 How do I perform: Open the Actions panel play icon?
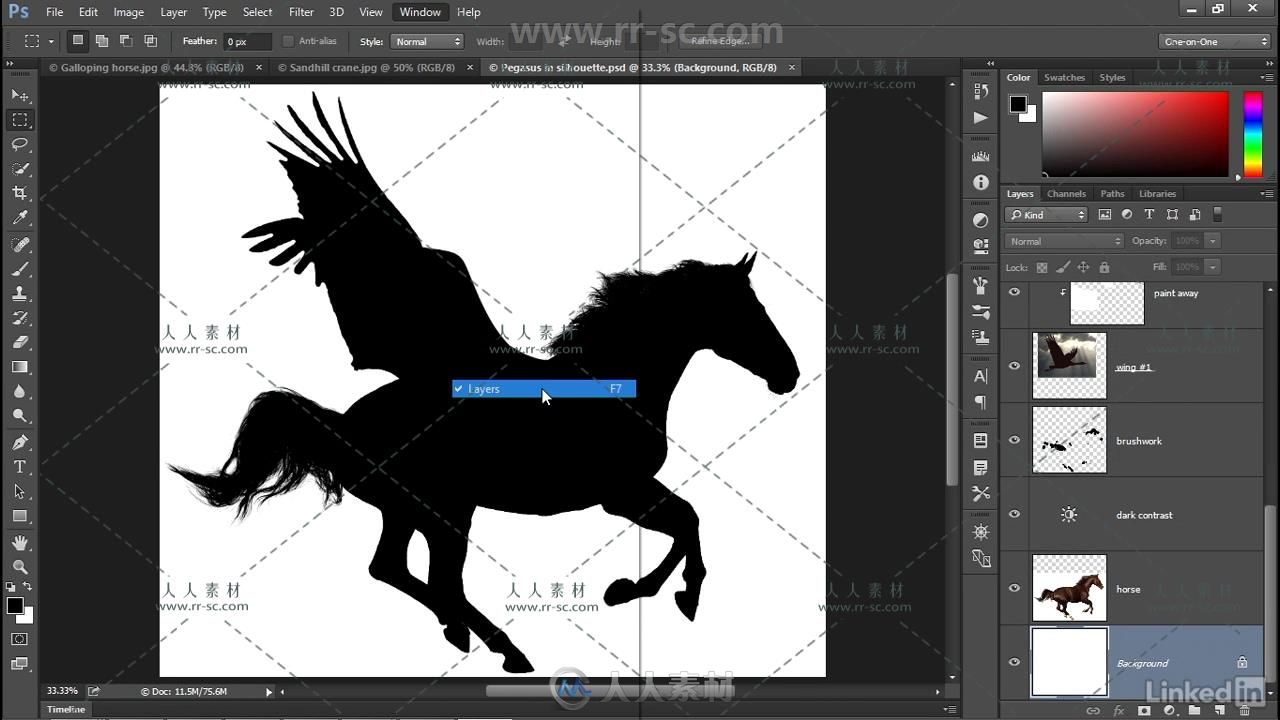(980, 117)
